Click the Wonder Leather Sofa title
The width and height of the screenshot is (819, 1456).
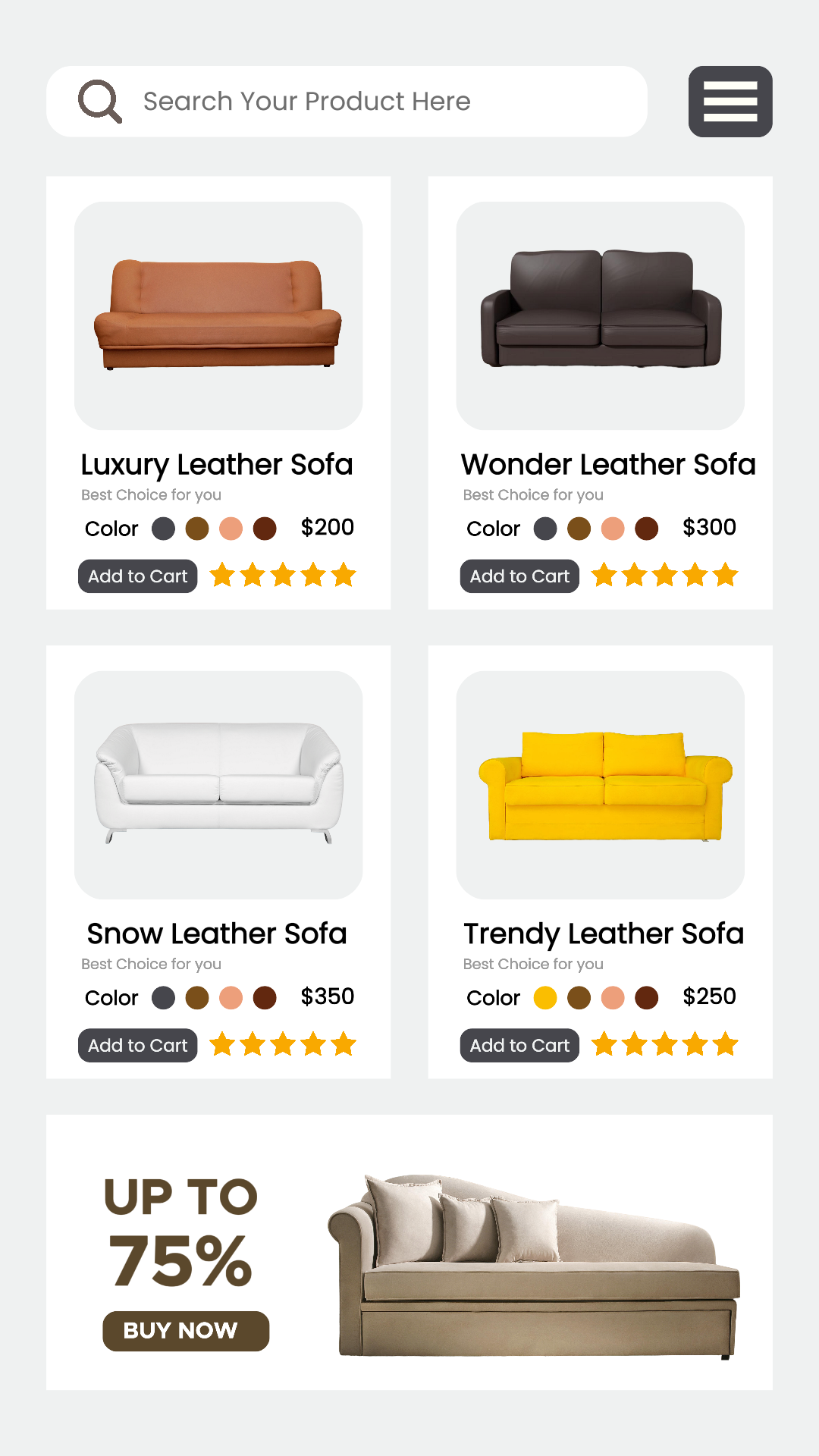click(608, 464)
